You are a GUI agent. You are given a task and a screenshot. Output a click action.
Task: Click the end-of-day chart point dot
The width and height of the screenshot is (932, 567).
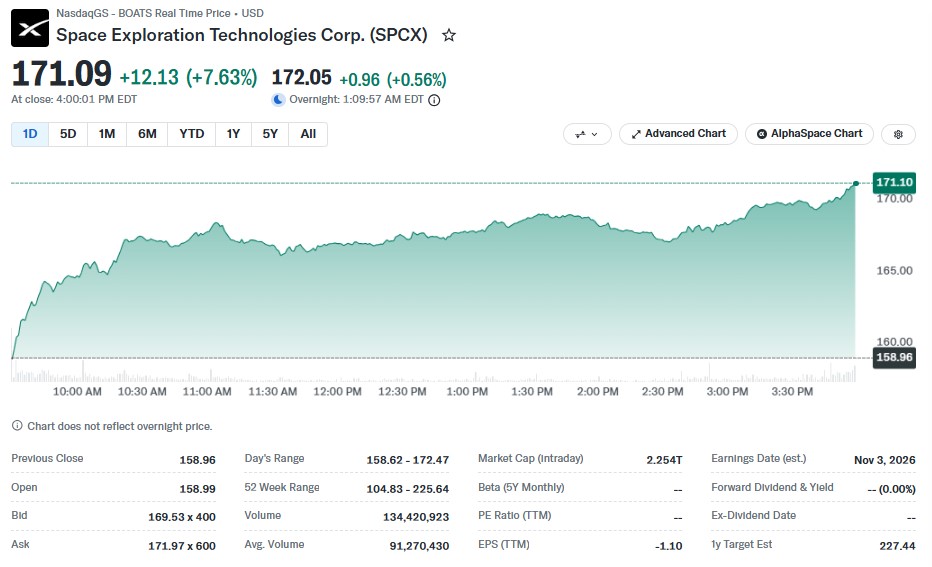tap(856, 184)
